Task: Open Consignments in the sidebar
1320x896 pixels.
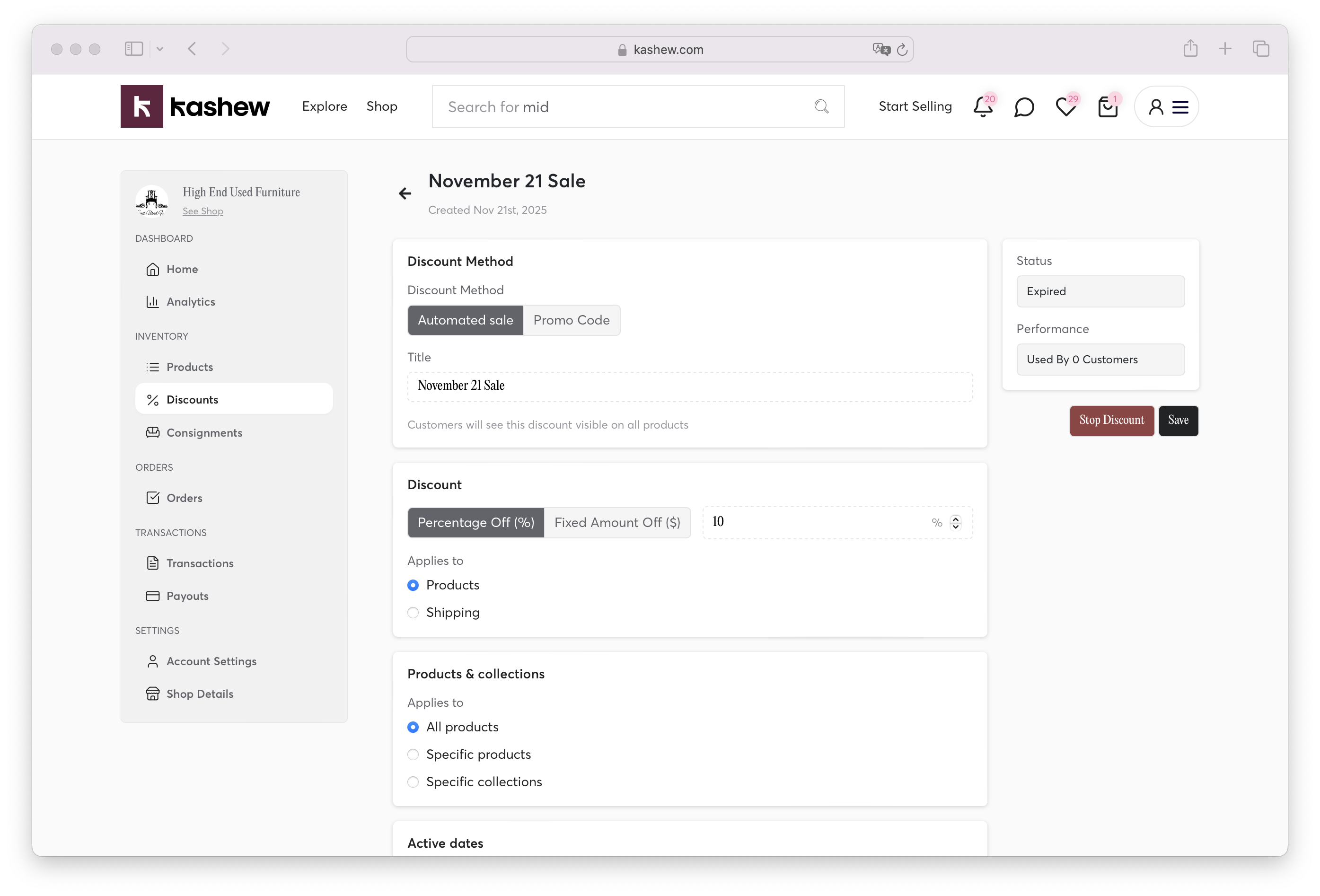Action: (x=204, y=433)
